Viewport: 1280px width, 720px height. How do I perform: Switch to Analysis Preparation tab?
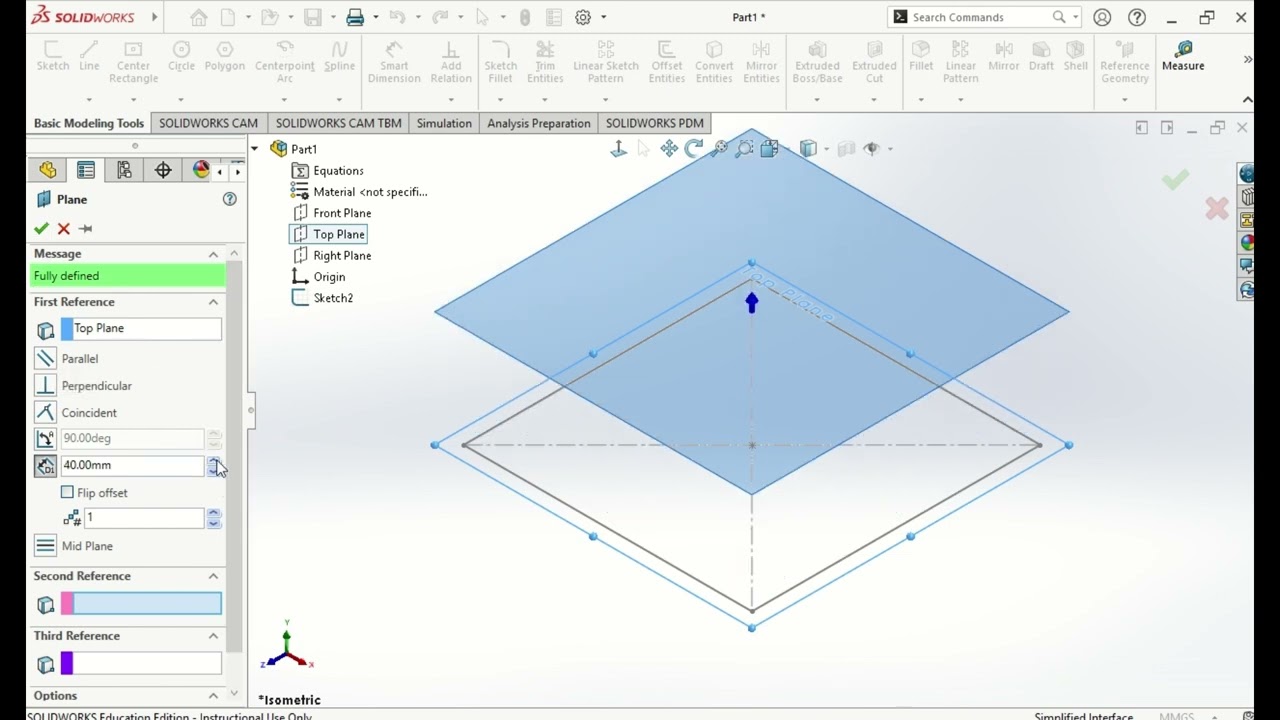pyautogui.click(x=539, y=123)
